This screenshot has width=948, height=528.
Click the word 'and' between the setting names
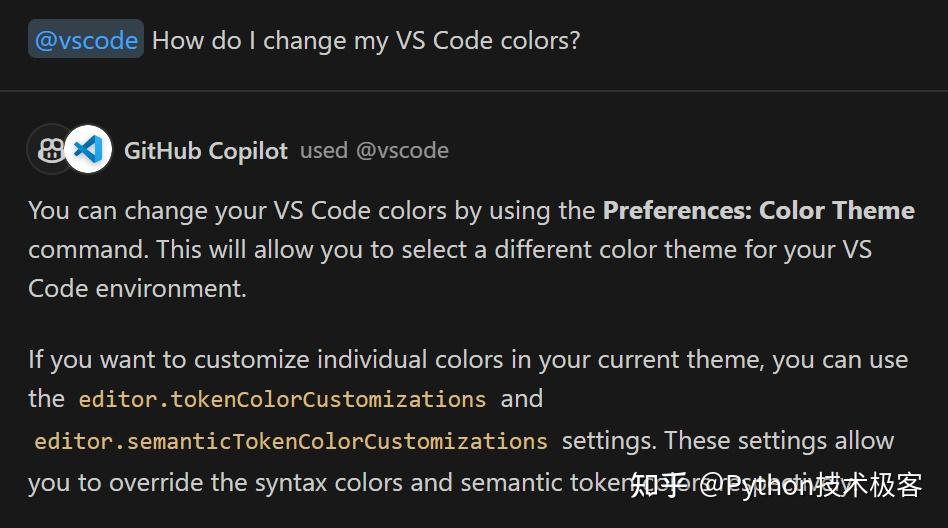[x=521, y=399]
